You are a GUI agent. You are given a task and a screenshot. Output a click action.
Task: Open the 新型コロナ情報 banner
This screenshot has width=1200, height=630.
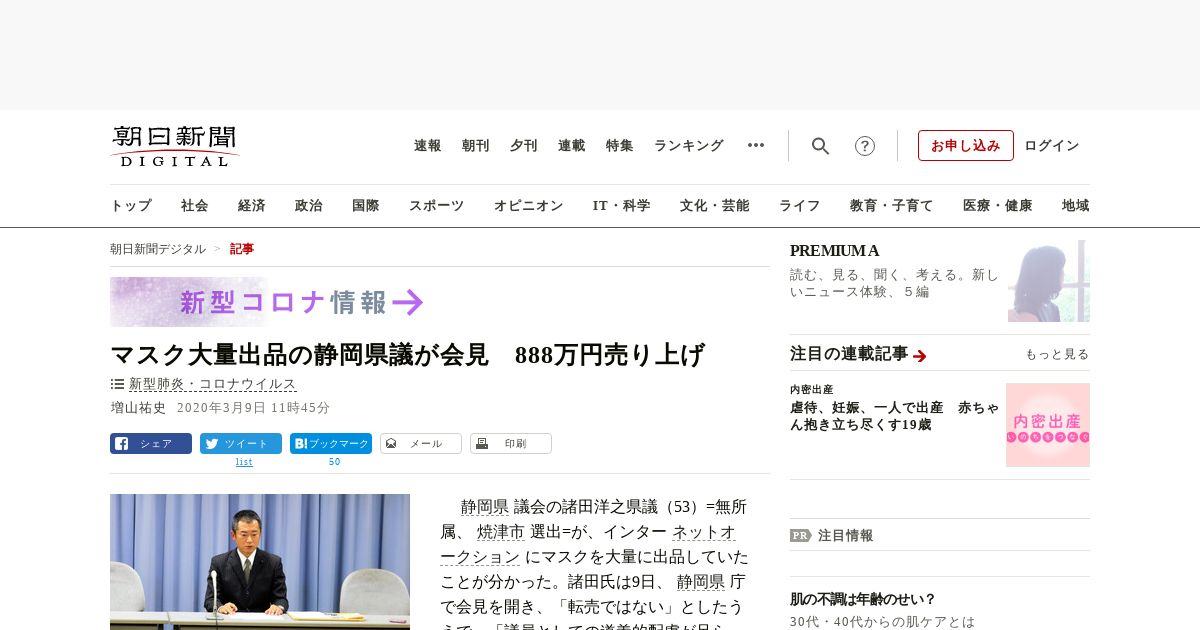pyautogui.click(x=269, y=302)
